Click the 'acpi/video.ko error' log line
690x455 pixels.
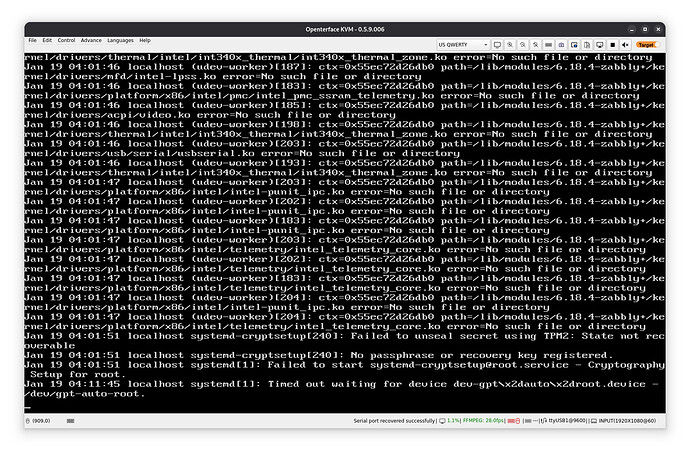click(210, 115)
